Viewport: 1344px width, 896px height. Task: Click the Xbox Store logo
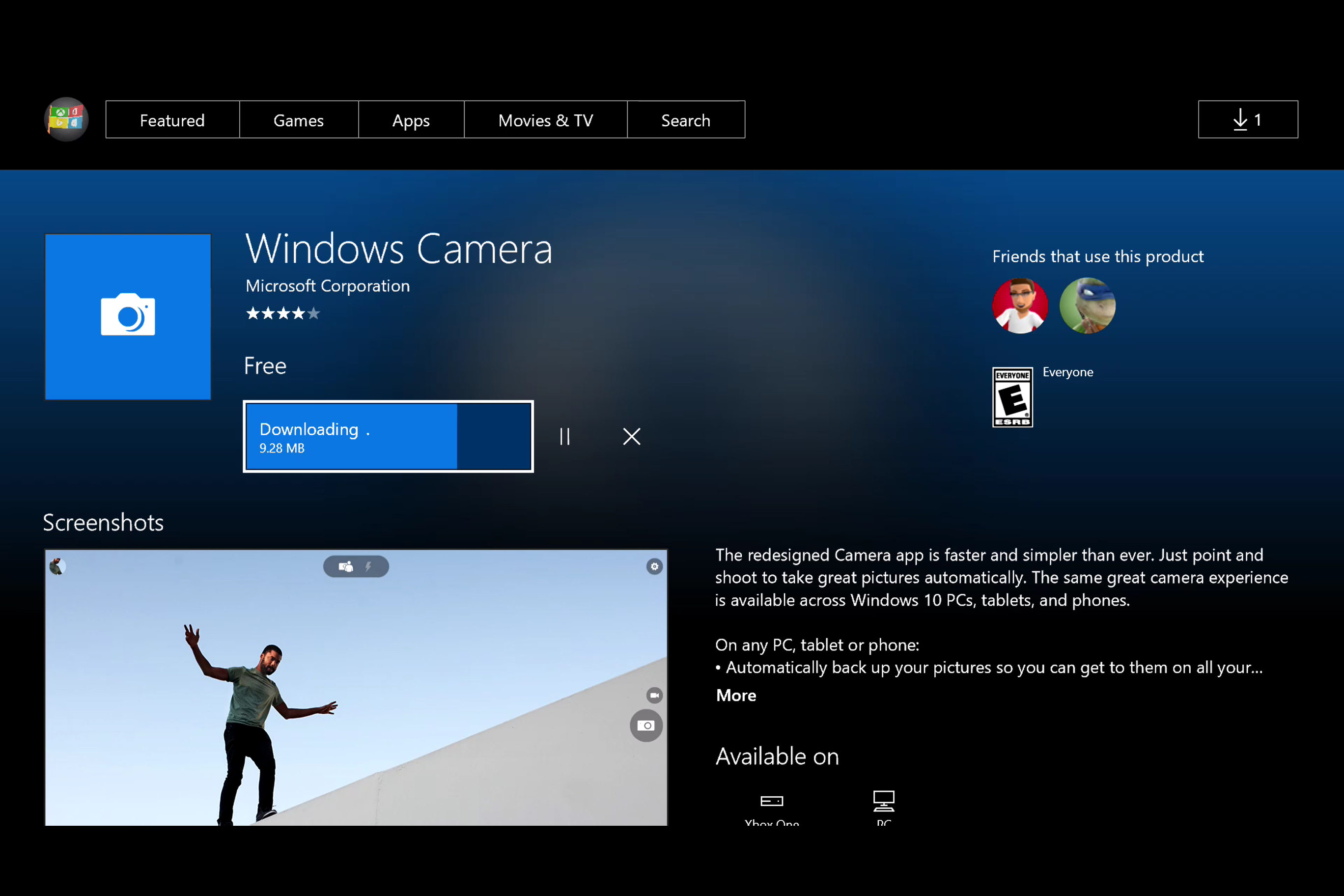(66, 119)
